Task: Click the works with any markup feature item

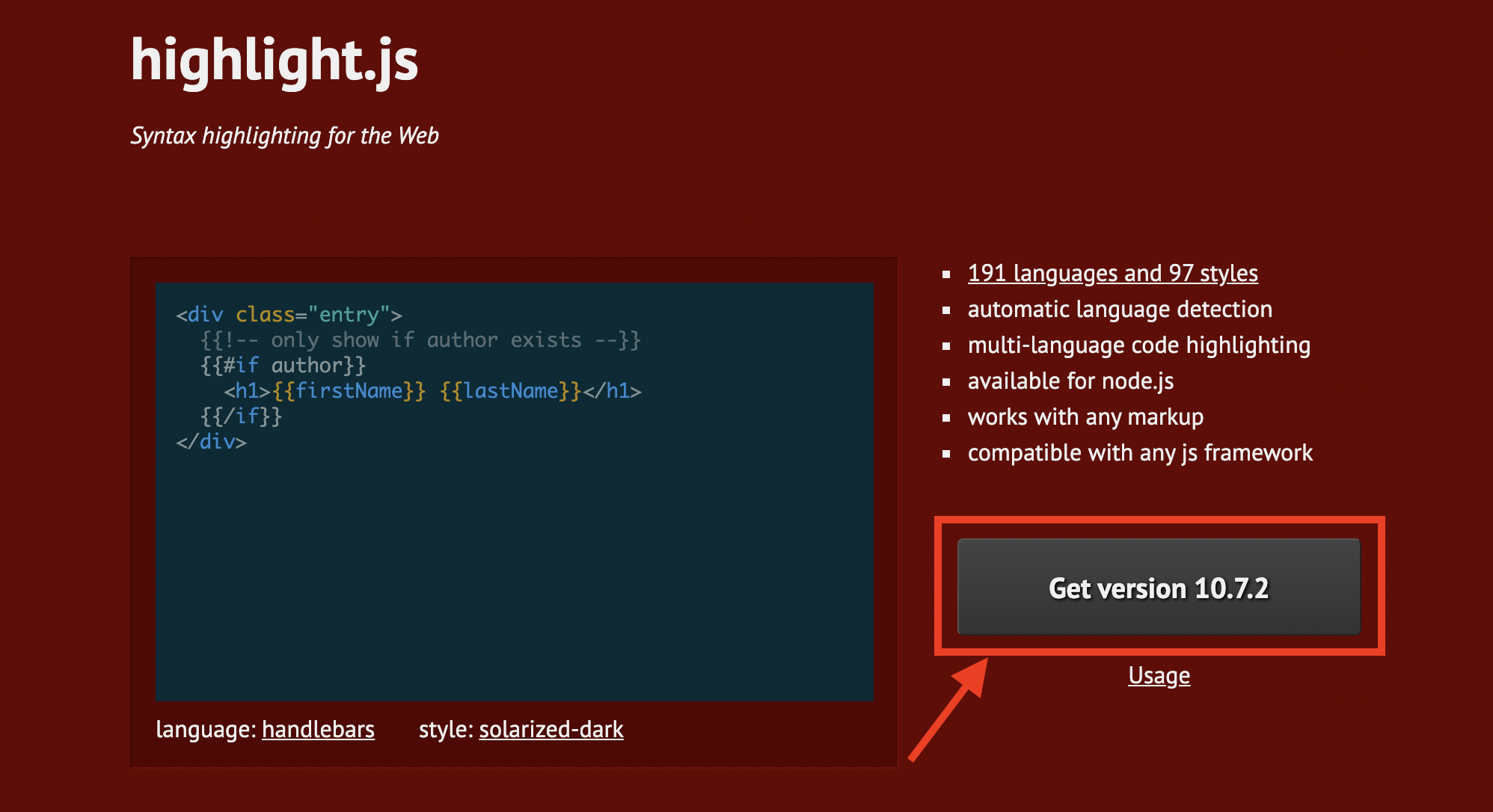Action: [1085, 416]
